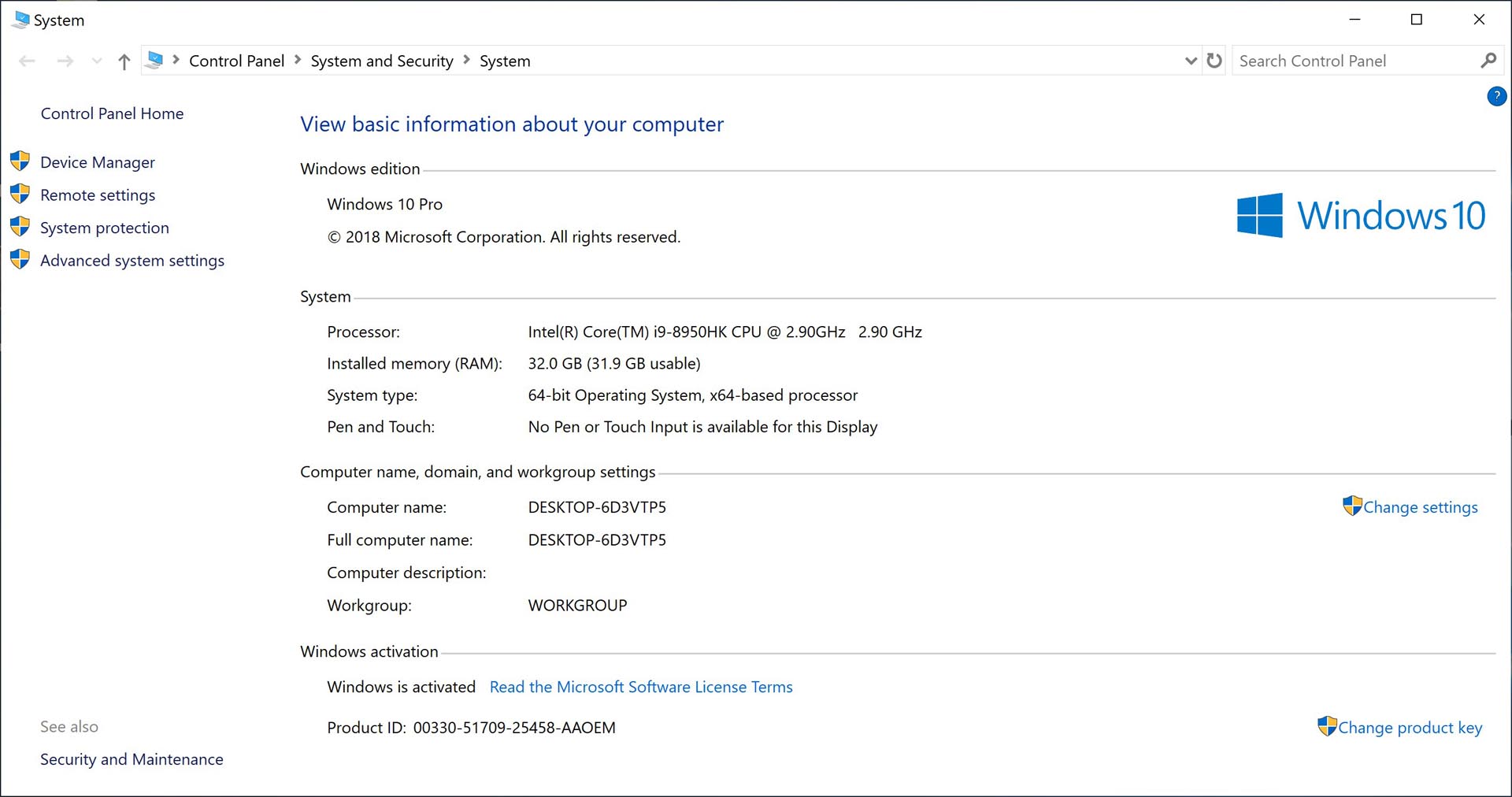Read the Microsoft Software License Terms
This screenshot has width=1512, height=797.
[x=641, y=687]
